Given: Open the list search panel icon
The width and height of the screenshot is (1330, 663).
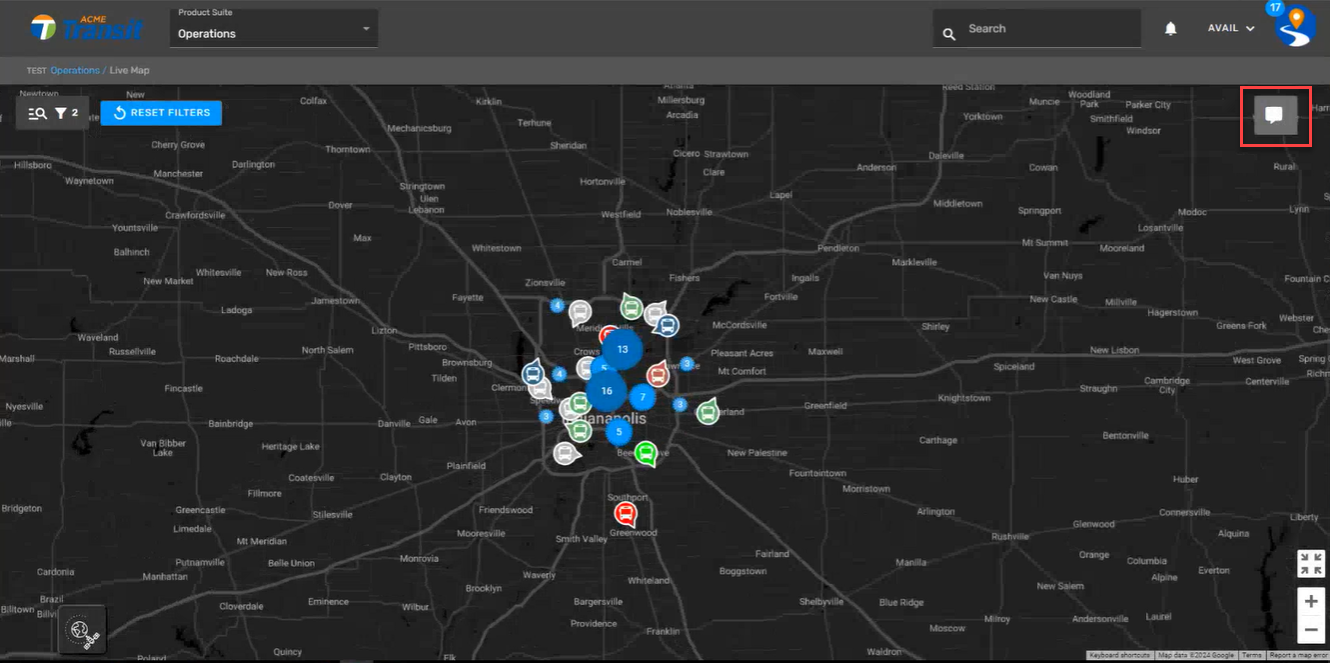Looking at the screenshot, I should 37,113.
